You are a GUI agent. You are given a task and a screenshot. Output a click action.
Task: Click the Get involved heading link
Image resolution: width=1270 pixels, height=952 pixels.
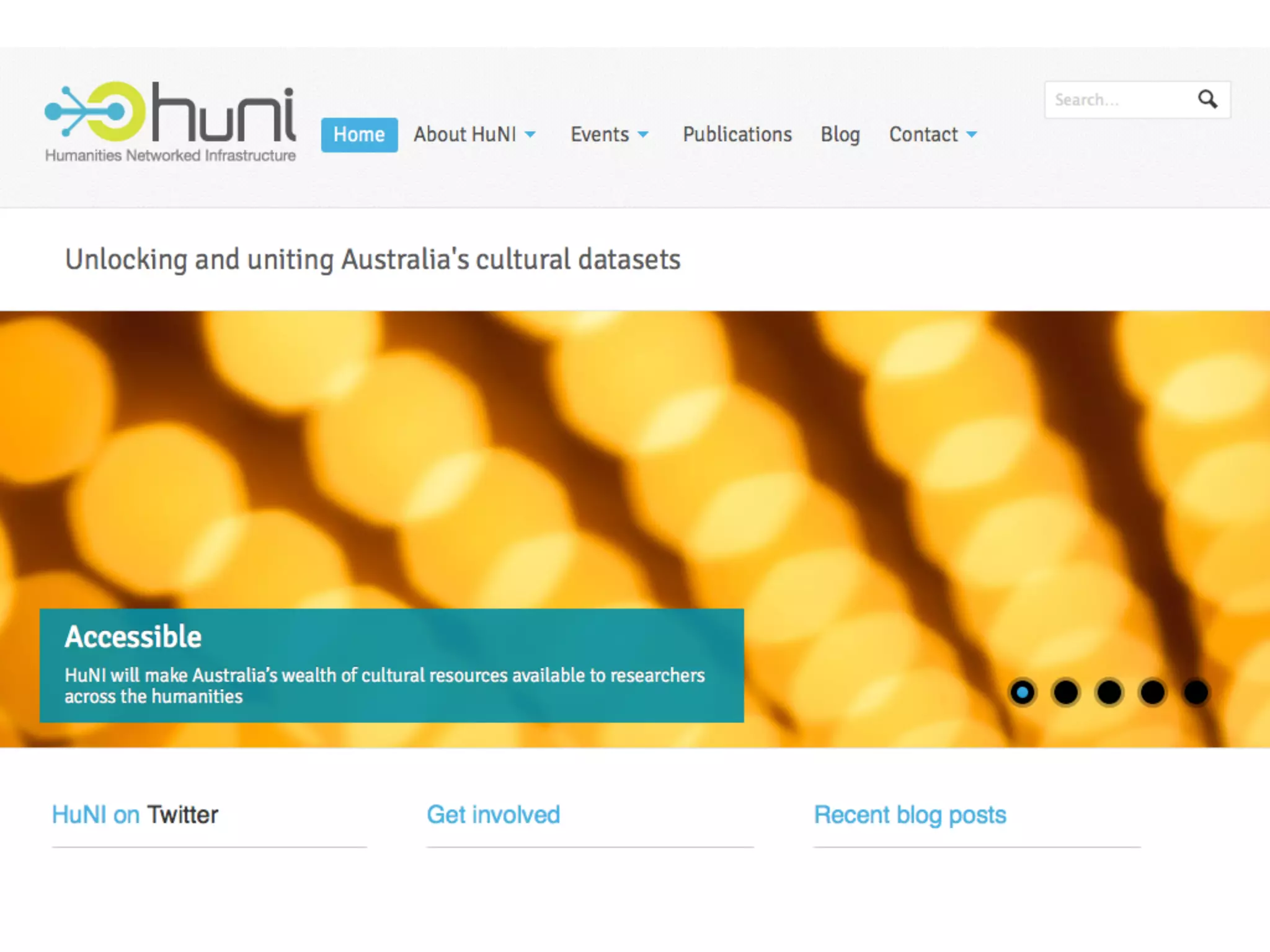pos(493,814)
